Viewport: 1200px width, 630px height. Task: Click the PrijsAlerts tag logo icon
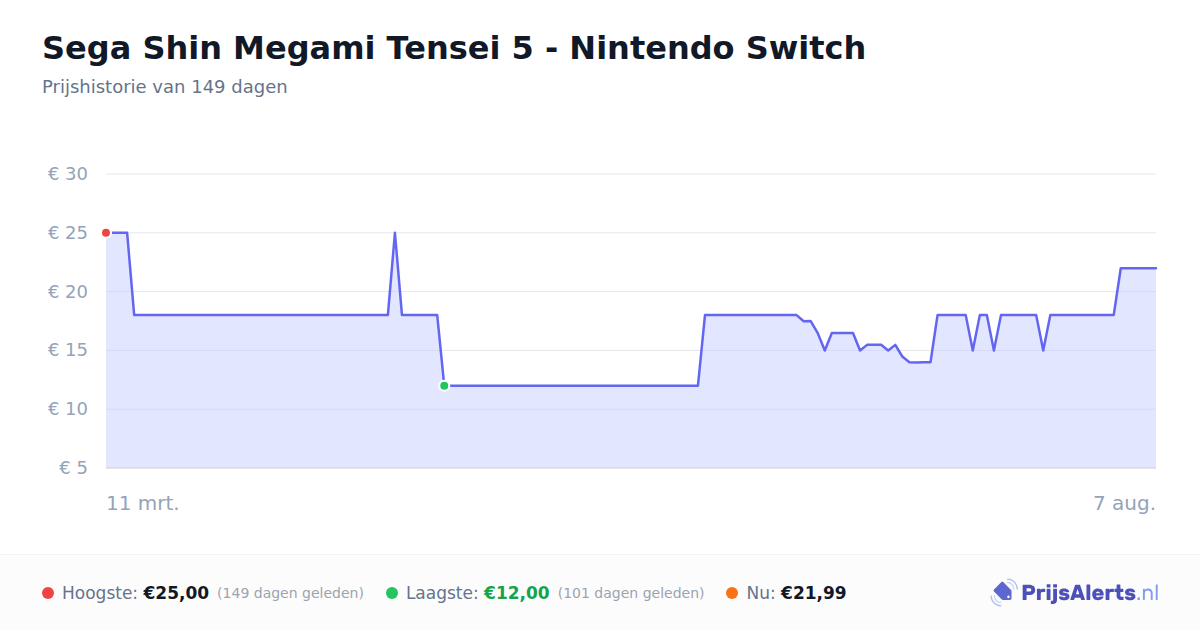pyautogui.click(x=1004, y=593)
